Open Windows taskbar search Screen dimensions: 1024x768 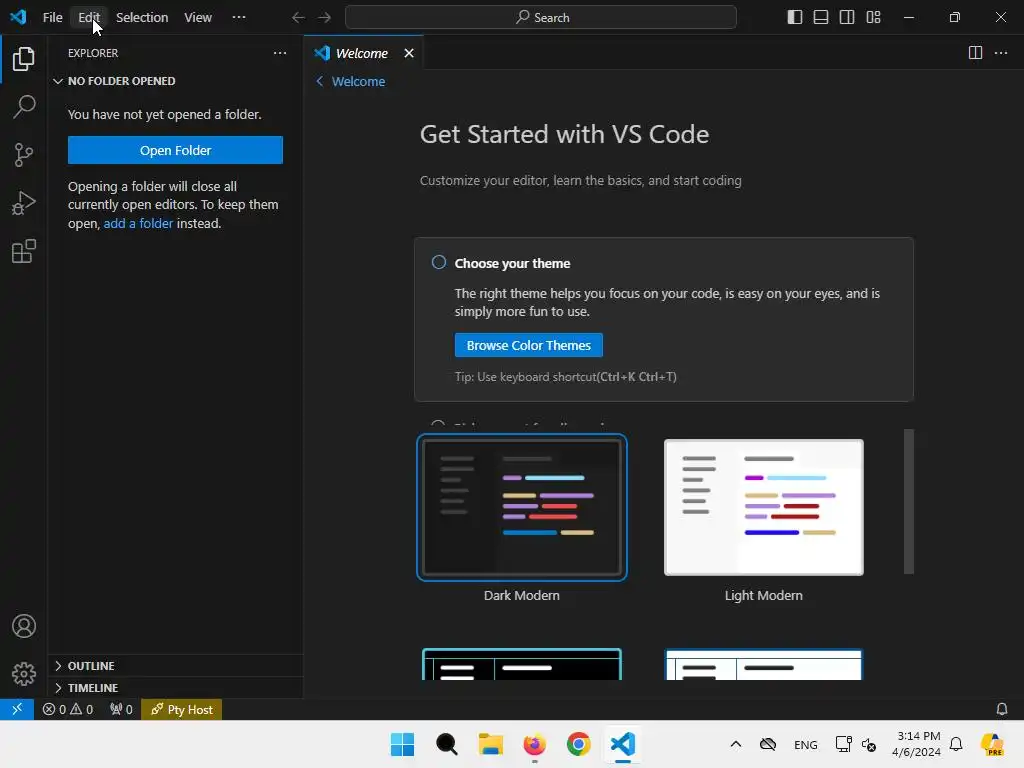point(447,744)
